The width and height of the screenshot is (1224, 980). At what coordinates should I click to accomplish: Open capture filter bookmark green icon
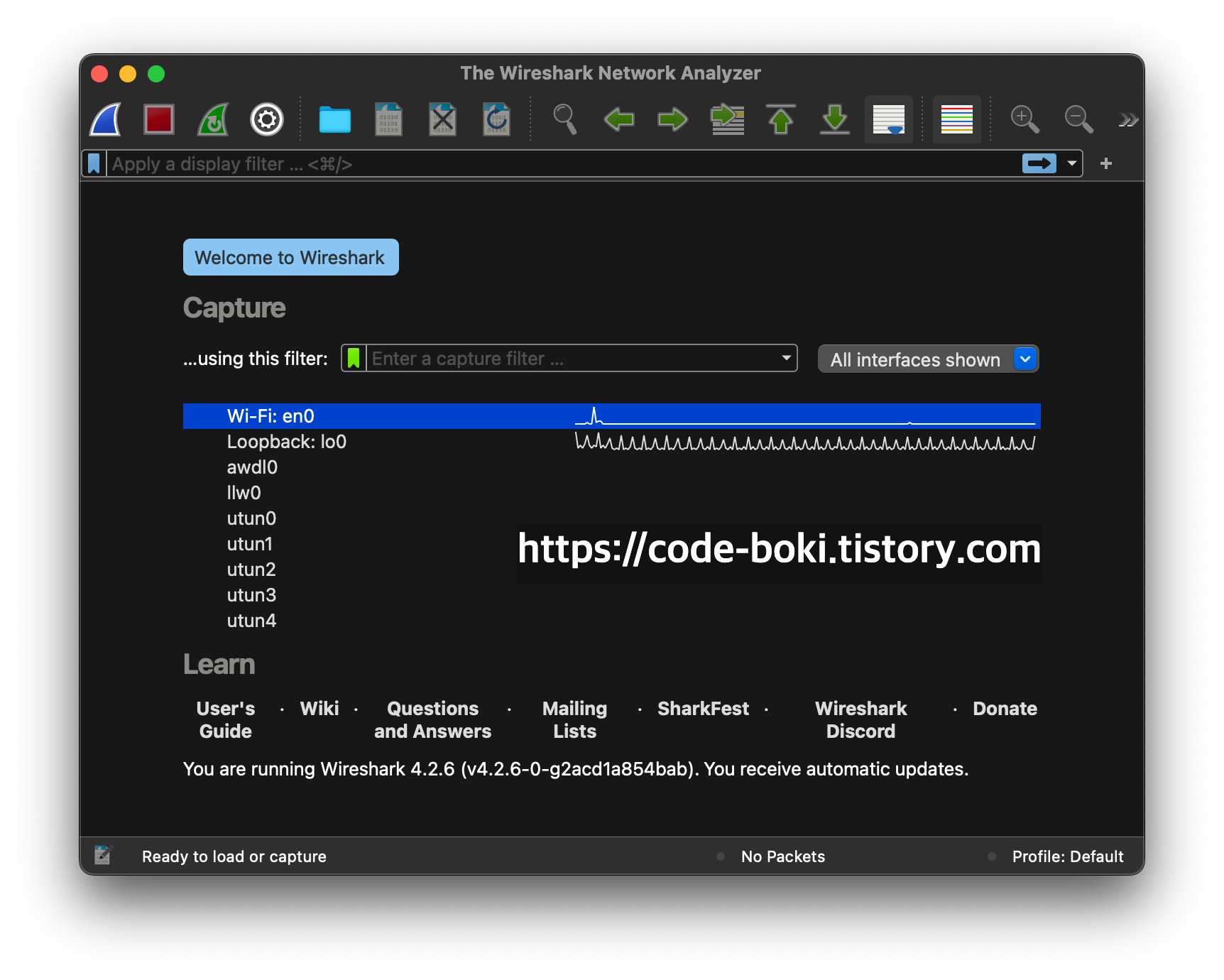coord(354,359)
